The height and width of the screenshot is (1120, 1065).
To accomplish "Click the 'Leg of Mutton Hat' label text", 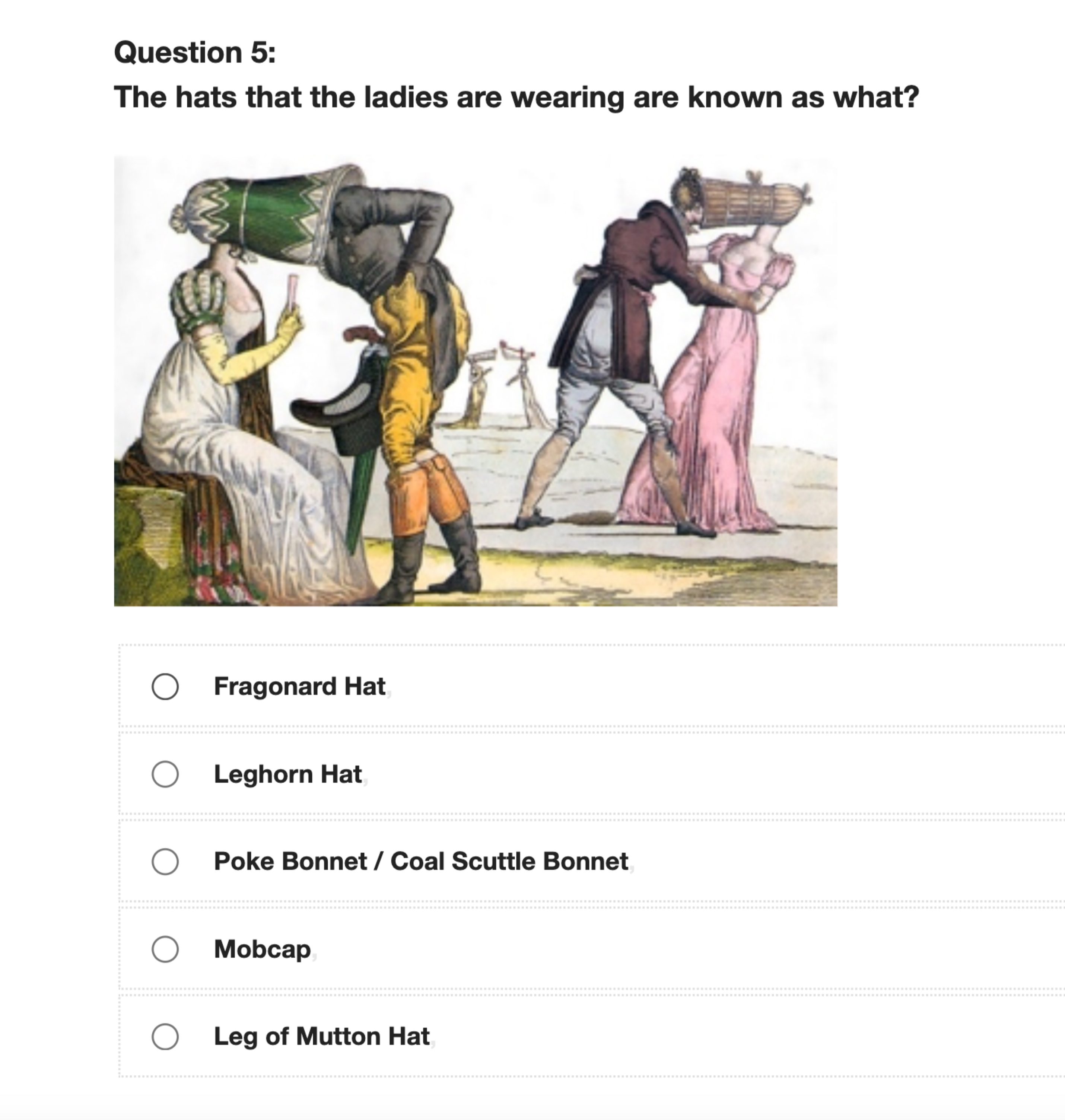I will 321,1036.
